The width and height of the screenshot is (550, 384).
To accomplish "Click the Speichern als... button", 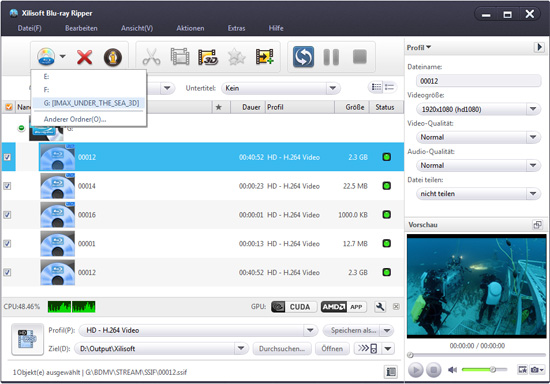I will (353, 330).
